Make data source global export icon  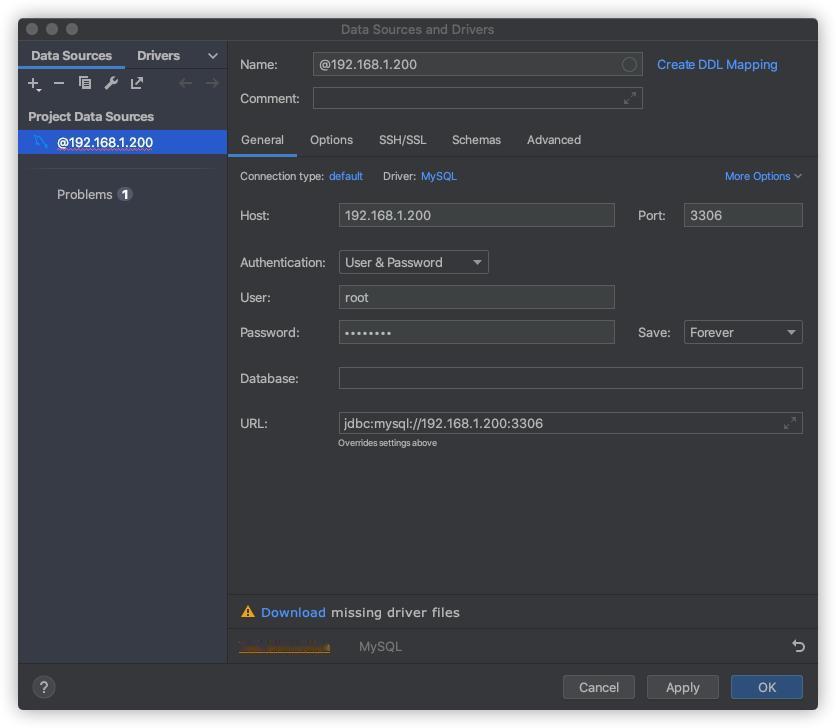[x=136, y=83]
